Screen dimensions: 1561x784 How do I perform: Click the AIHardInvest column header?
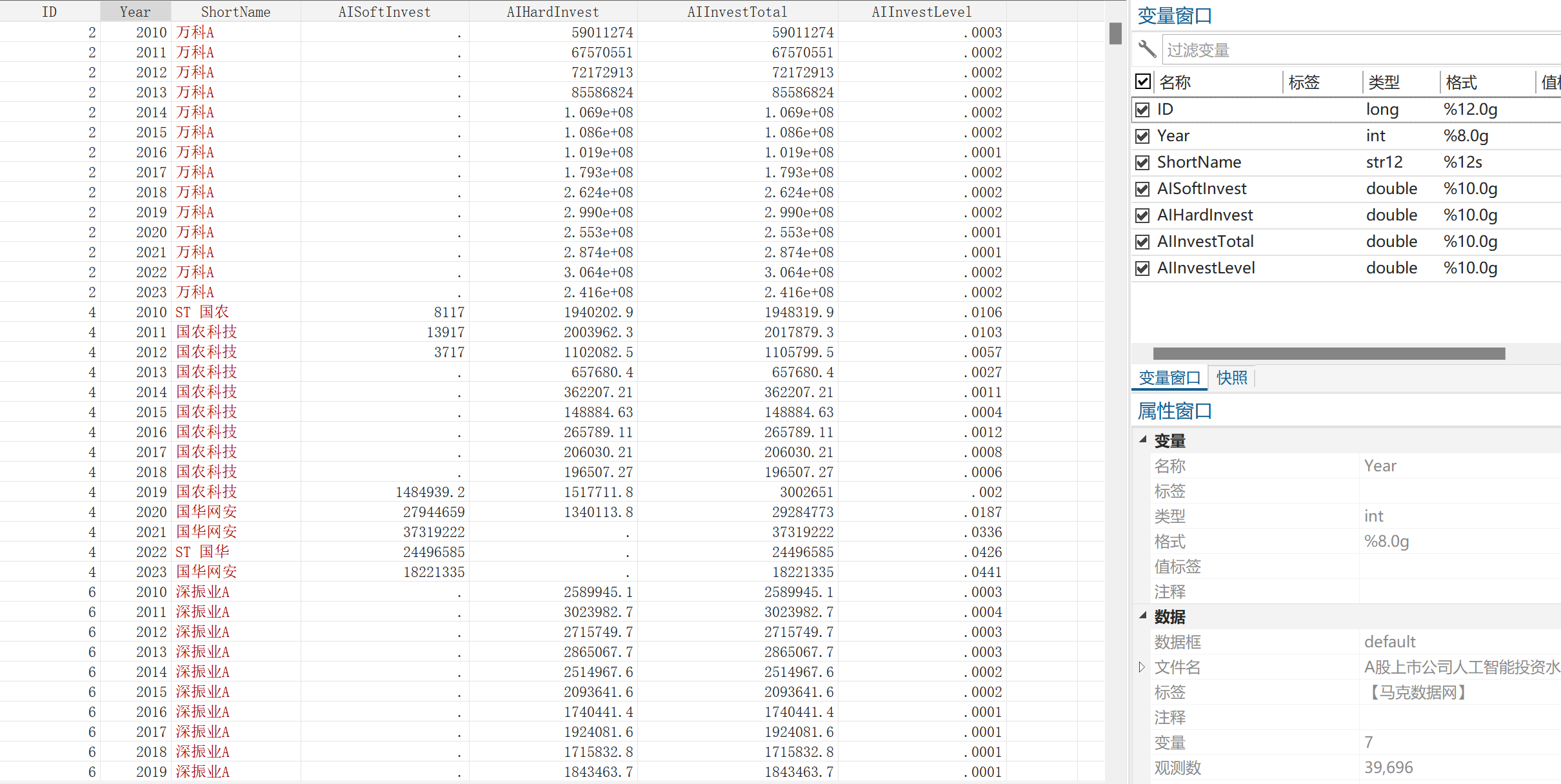[x=552, y=12]
